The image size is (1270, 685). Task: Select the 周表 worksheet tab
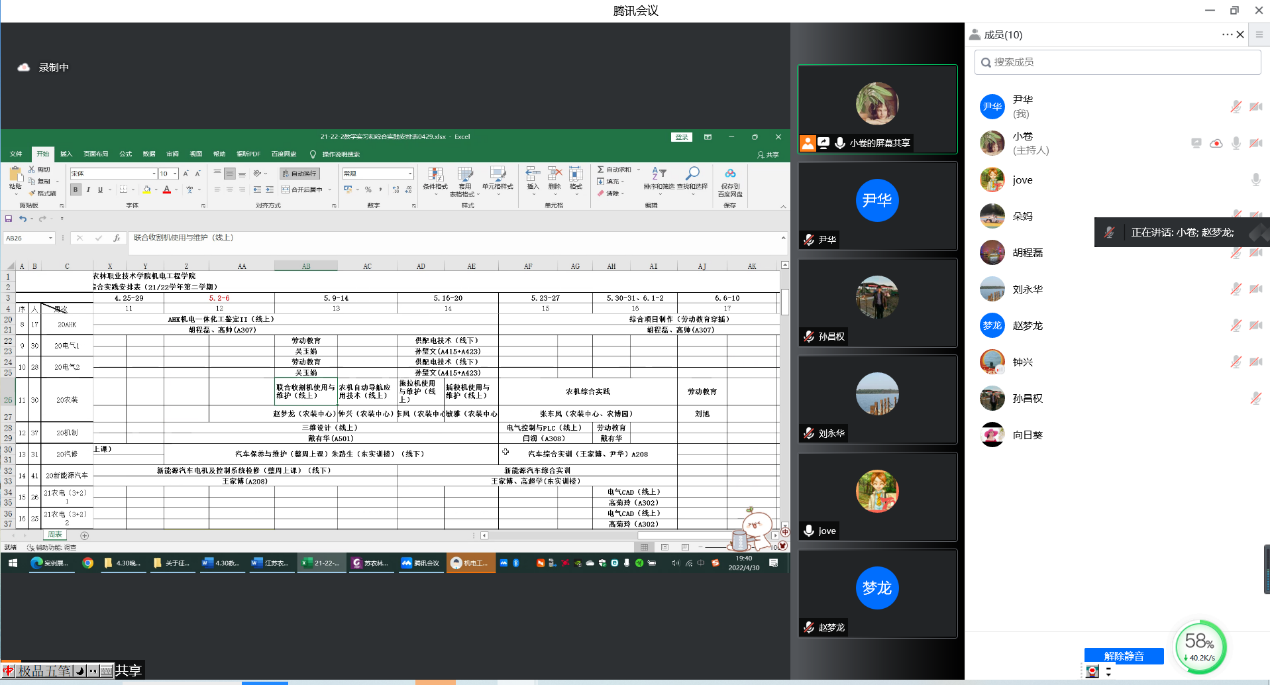(55, 535)
